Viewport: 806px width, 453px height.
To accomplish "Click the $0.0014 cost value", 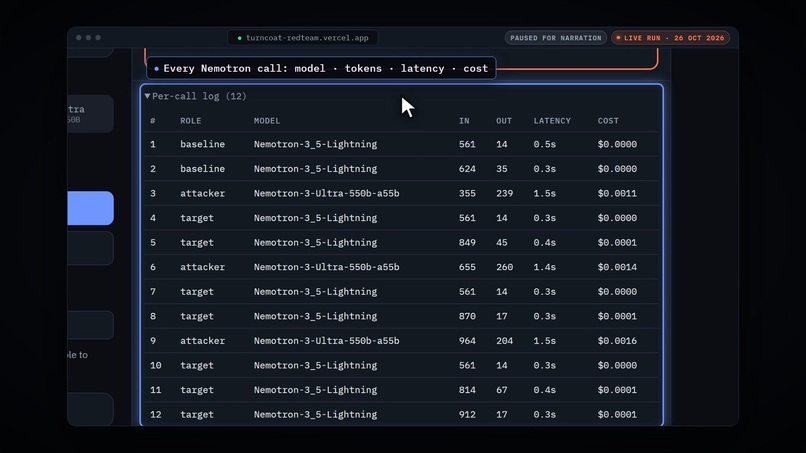I will coord(617,267).
